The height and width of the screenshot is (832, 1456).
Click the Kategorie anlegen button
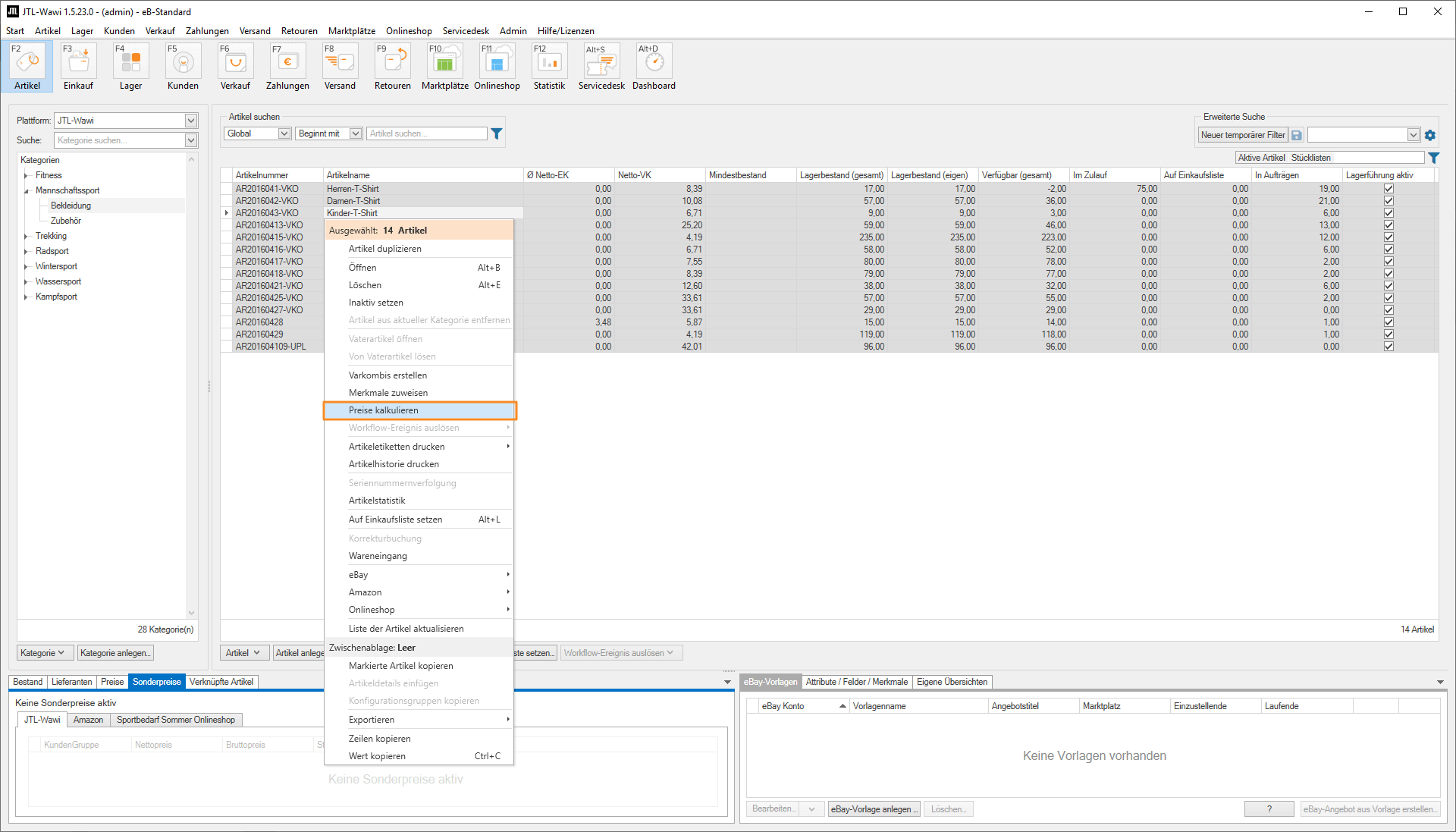[115, 653]
